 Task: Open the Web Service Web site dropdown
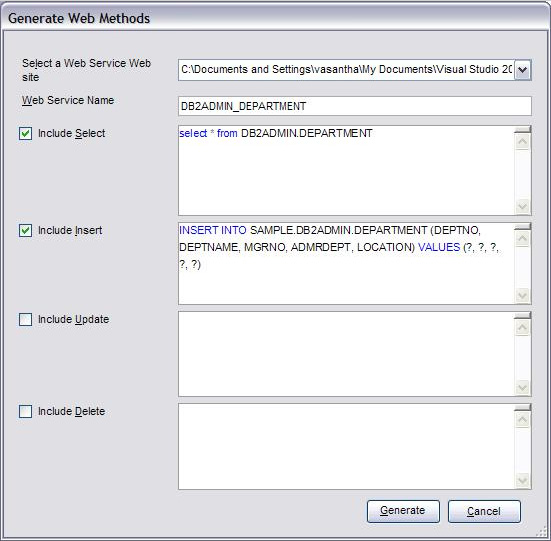523,70
